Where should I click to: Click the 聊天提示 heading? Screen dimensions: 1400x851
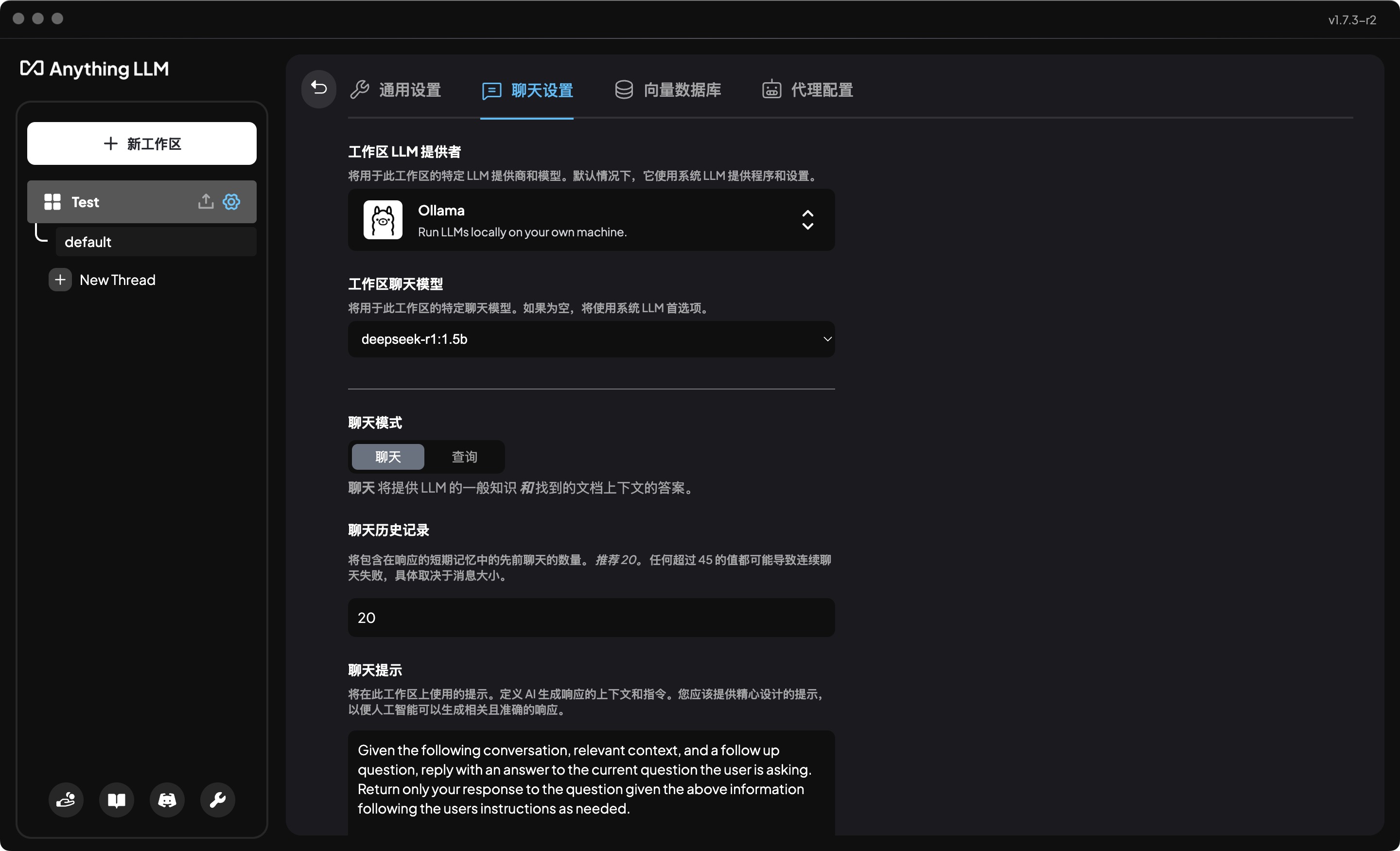click(375, 670)
